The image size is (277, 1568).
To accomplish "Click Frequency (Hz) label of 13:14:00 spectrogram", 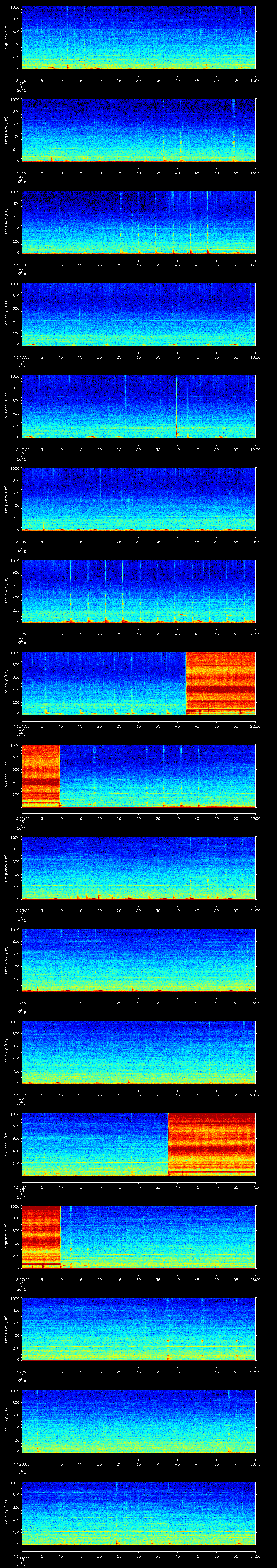I will click(5, 38).
